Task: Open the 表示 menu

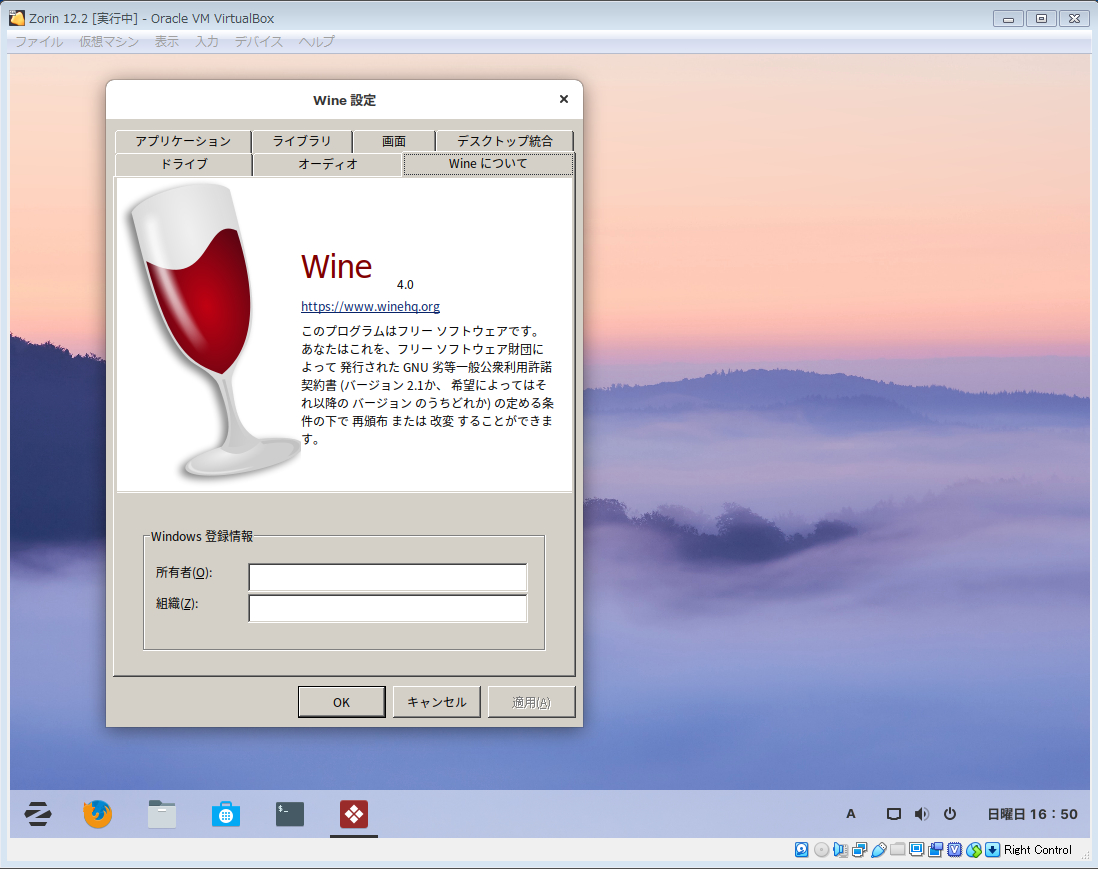Action: click(x=167, y=41)
